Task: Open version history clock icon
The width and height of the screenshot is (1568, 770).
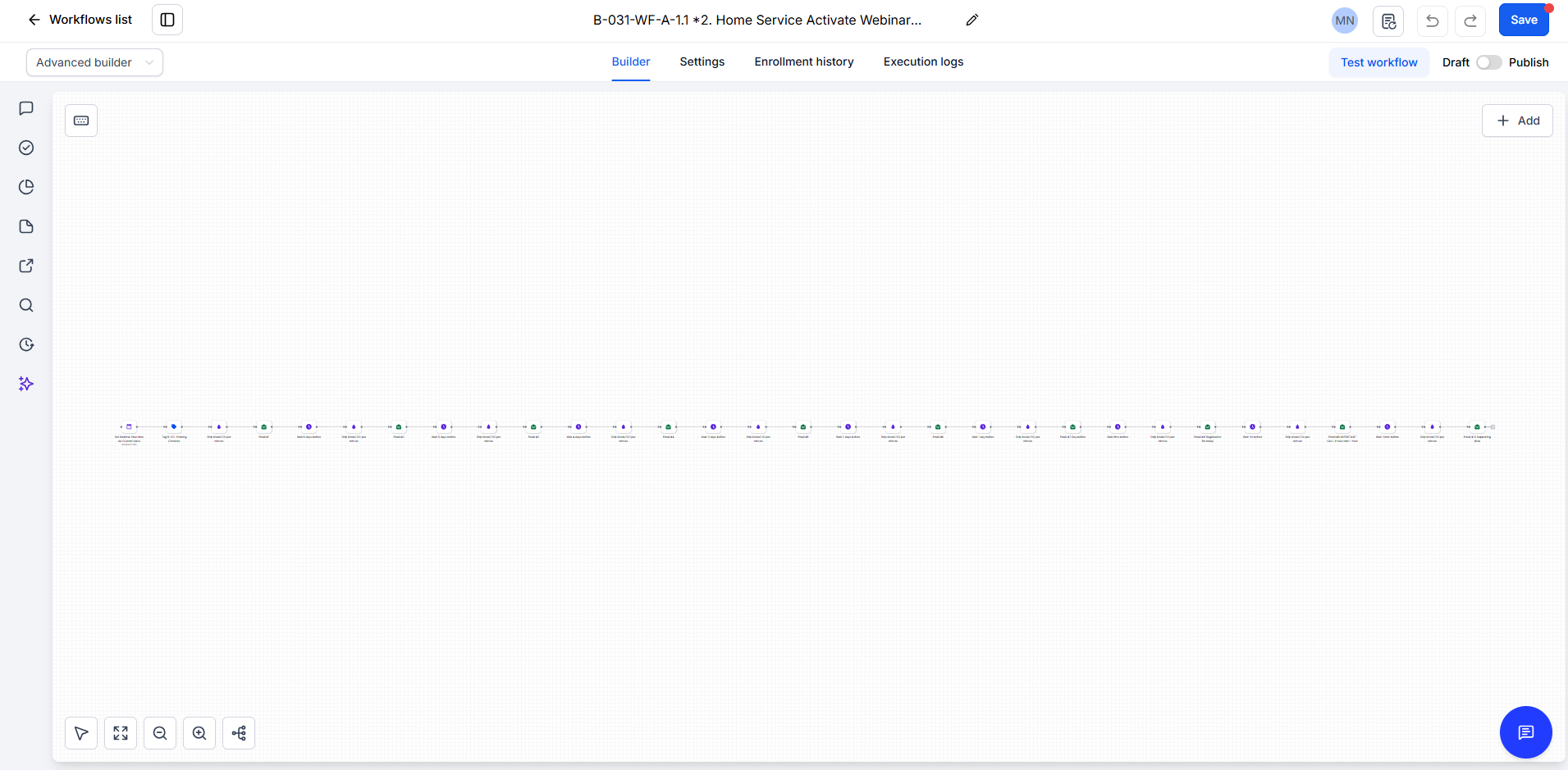Action: [x=26, y=344]
